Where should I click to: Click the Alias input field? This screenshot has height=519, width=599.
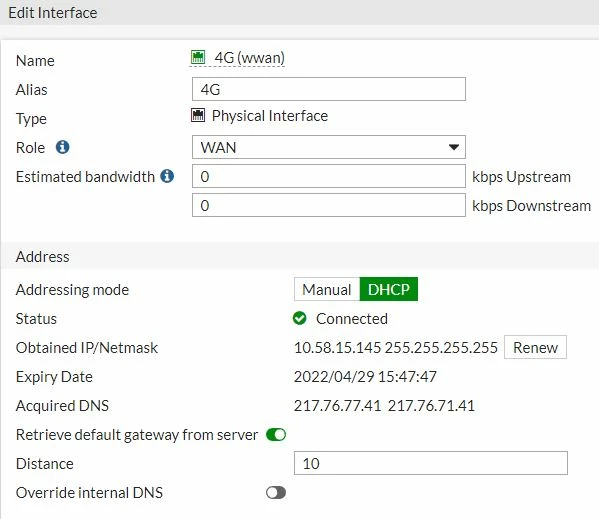(329, 89)
